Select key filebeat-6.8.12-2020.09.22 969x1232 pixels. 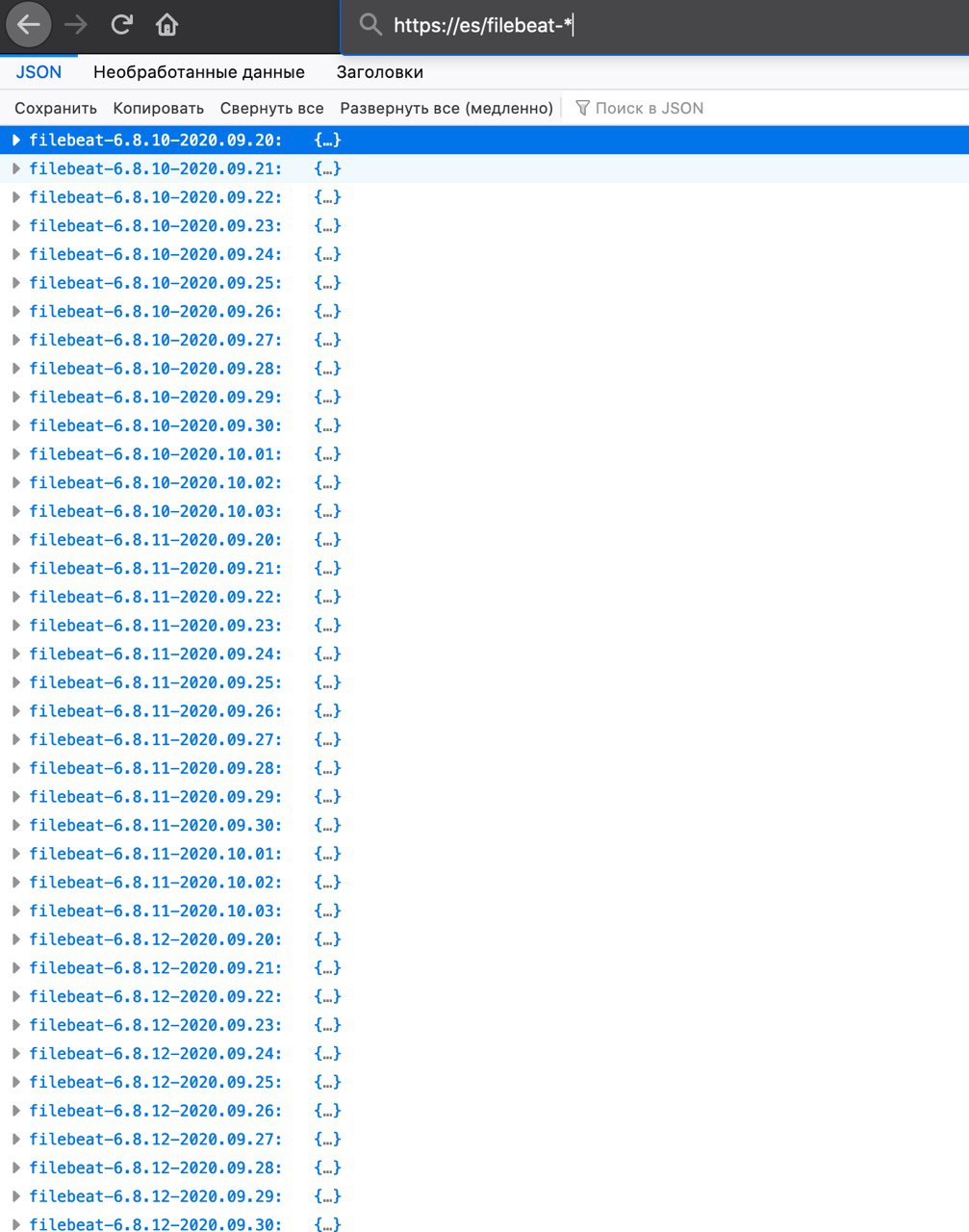[x=156, y=997]
